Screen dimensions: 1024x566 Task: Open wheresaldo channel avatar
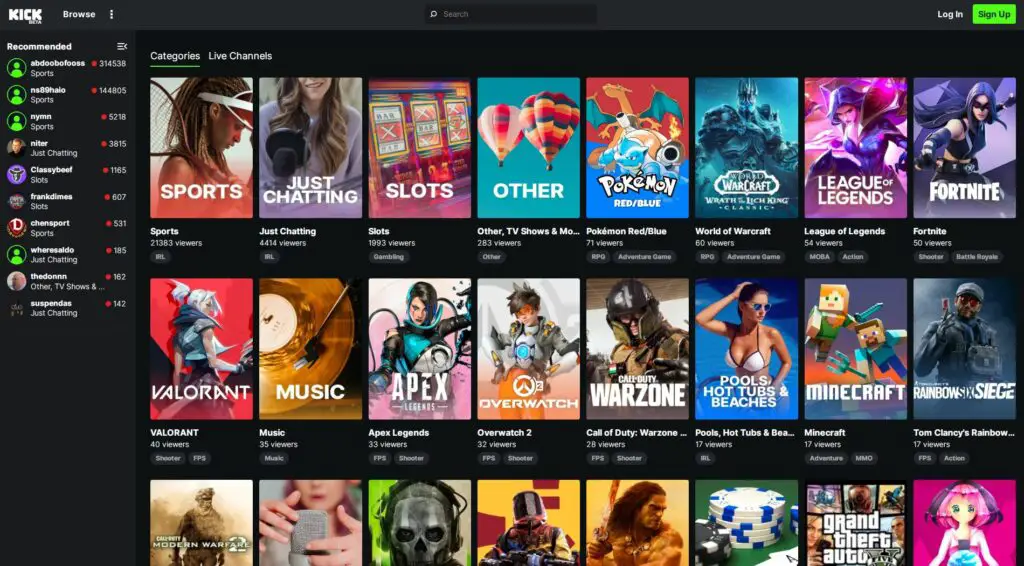(16, 255)
